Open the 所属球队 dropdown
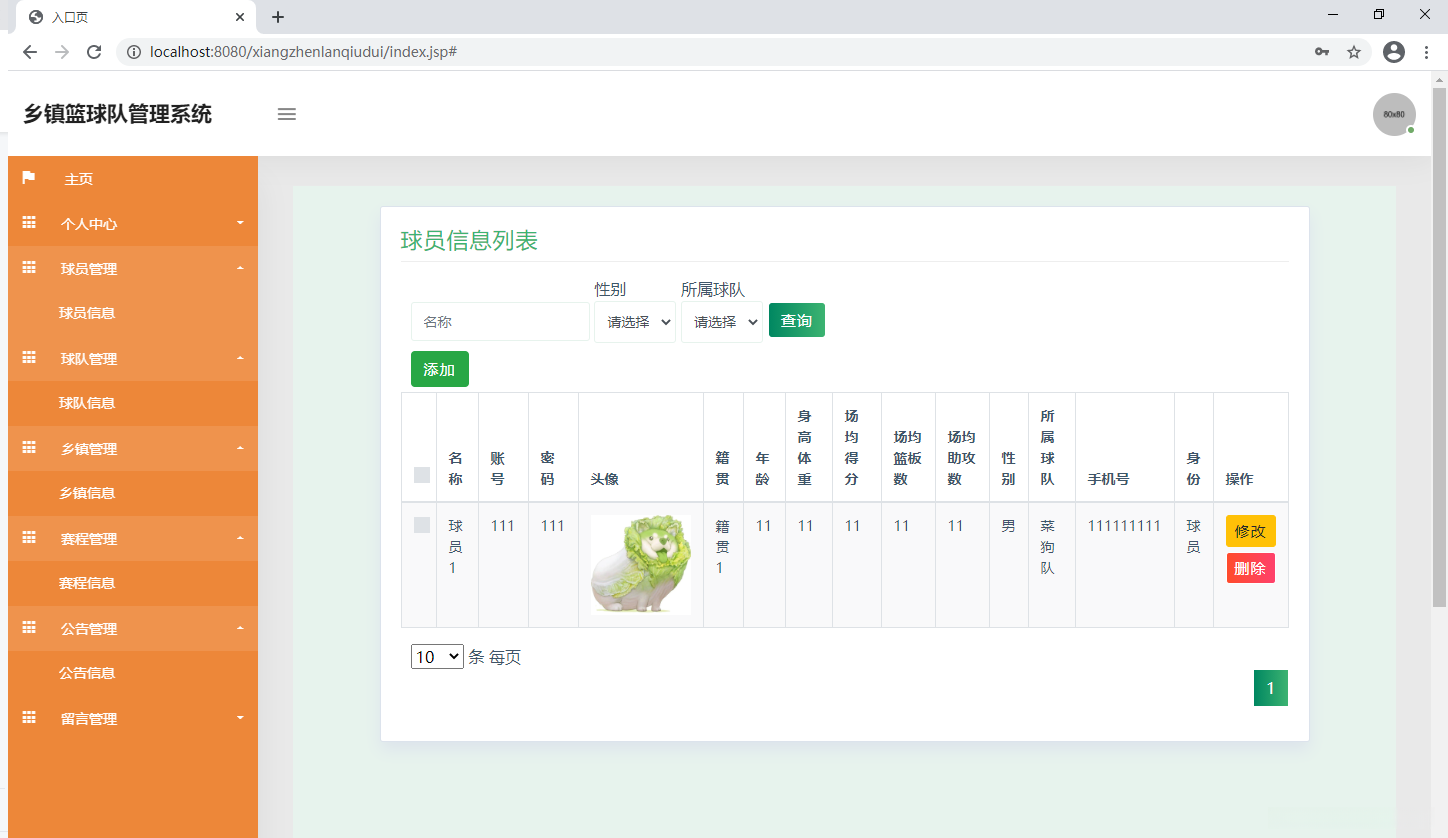The width and height of the screenshot is (1448, 838). [721, 321]
